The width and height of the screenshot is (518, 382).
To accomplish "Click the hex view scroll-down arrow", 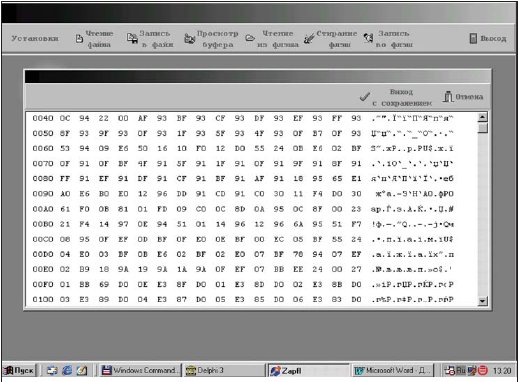I will [482, 301].
